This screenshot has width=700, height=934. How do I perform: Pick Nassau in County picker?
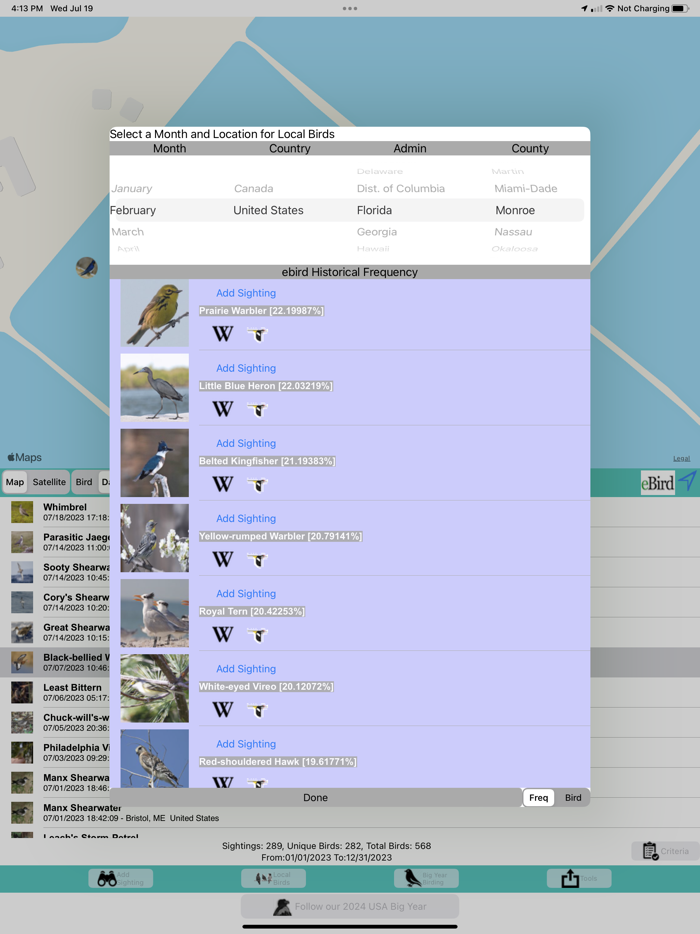click(x=514, y=232)
